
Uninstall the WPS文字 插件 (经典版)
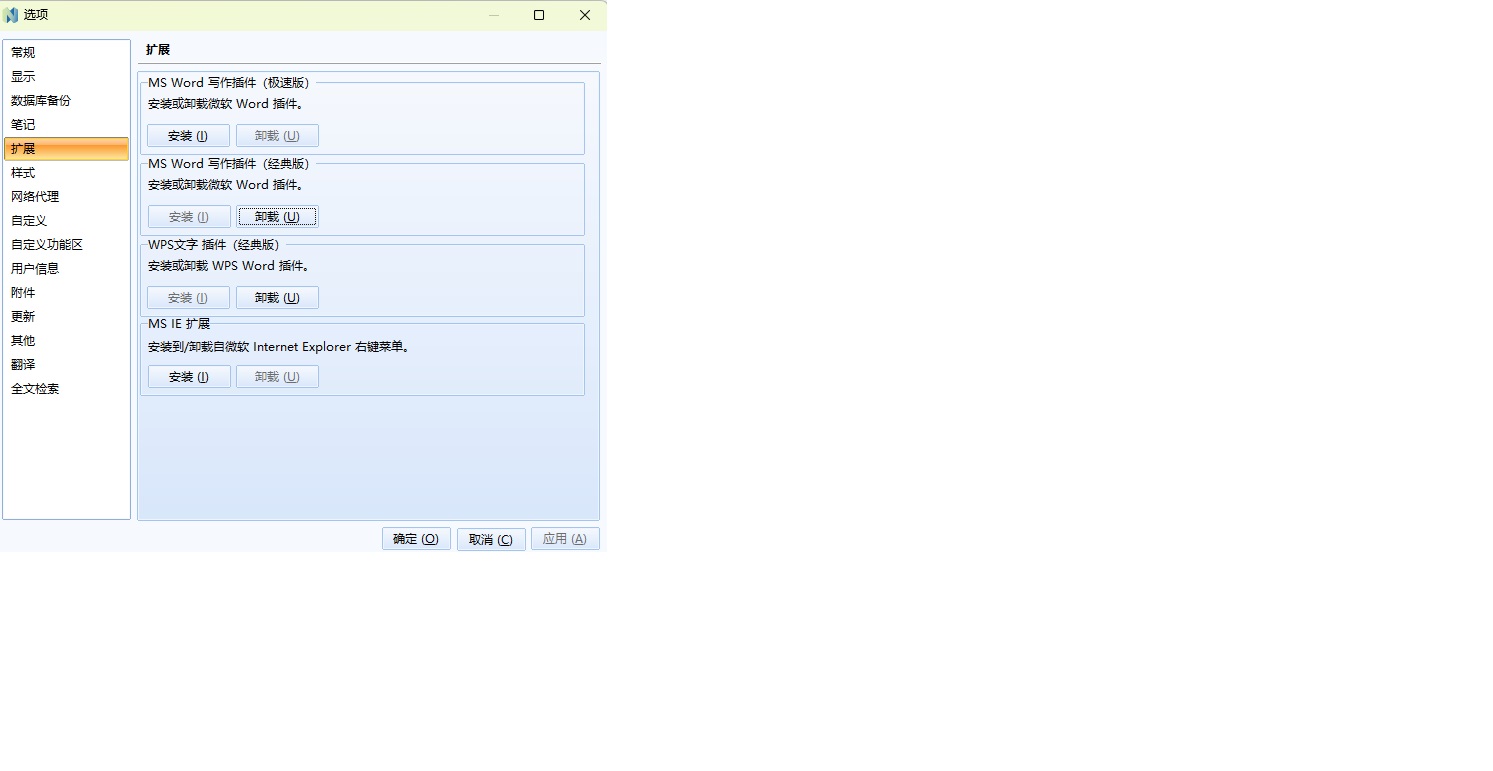[x=277, y=298]
